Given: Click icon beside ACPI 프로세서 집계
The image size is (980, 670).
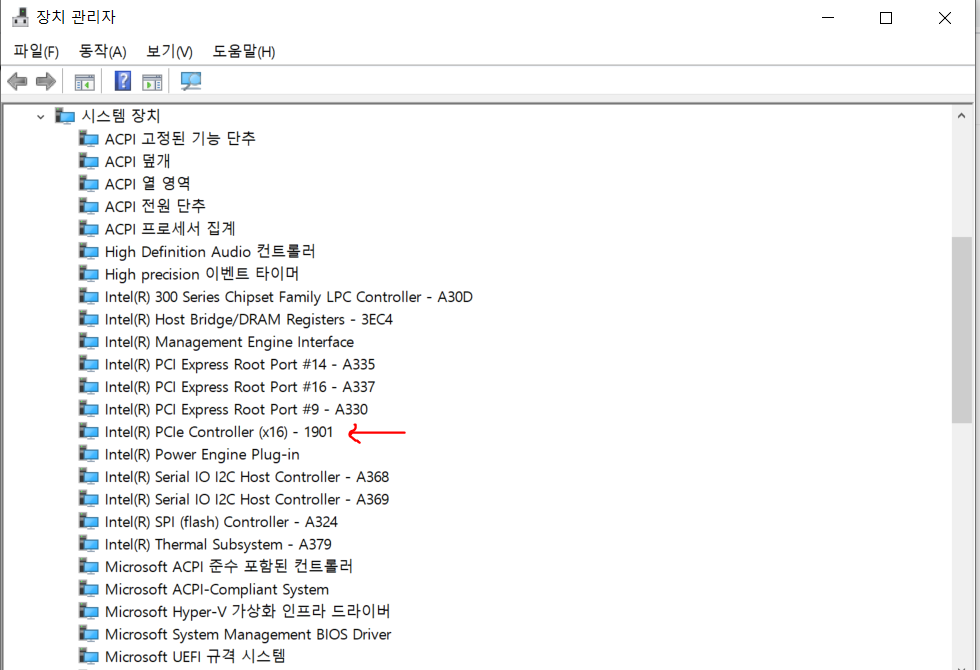Looking at the screenshot, I should (x=89, y=228).
